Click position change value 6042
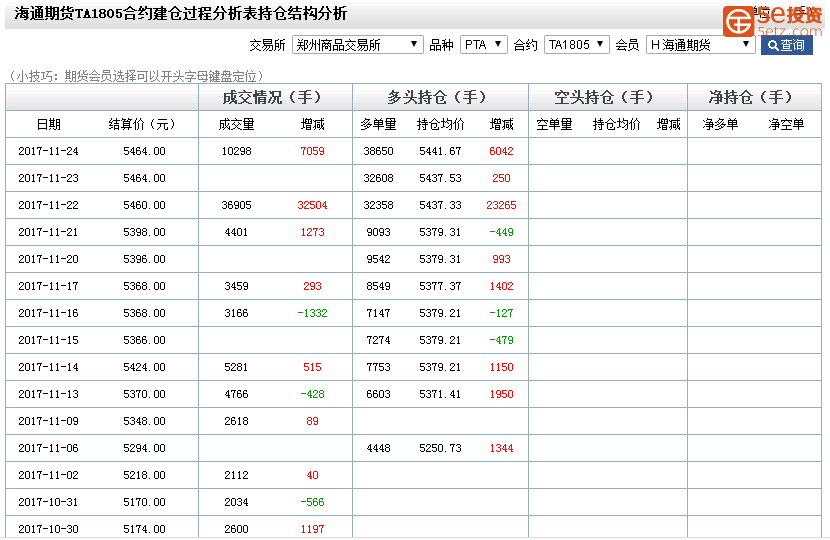Image resolution: width=830 pixels, height=540 pixels. 501,151
